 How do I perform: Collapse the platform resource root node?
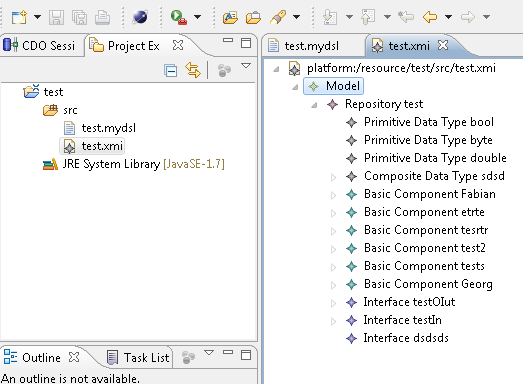[x=276, y=69]
